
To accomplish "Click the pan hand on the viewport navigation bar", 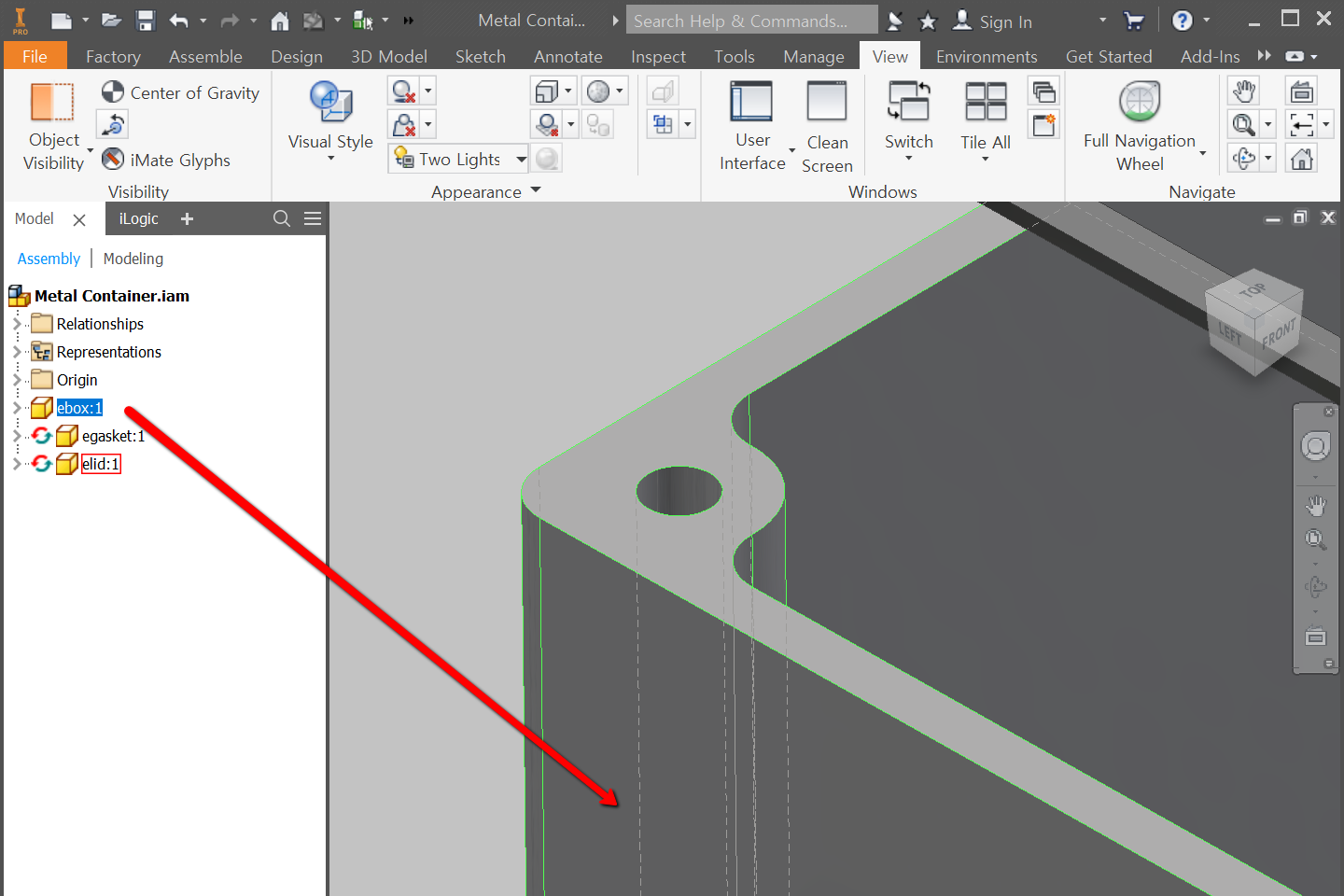I will coord(1316,506).
